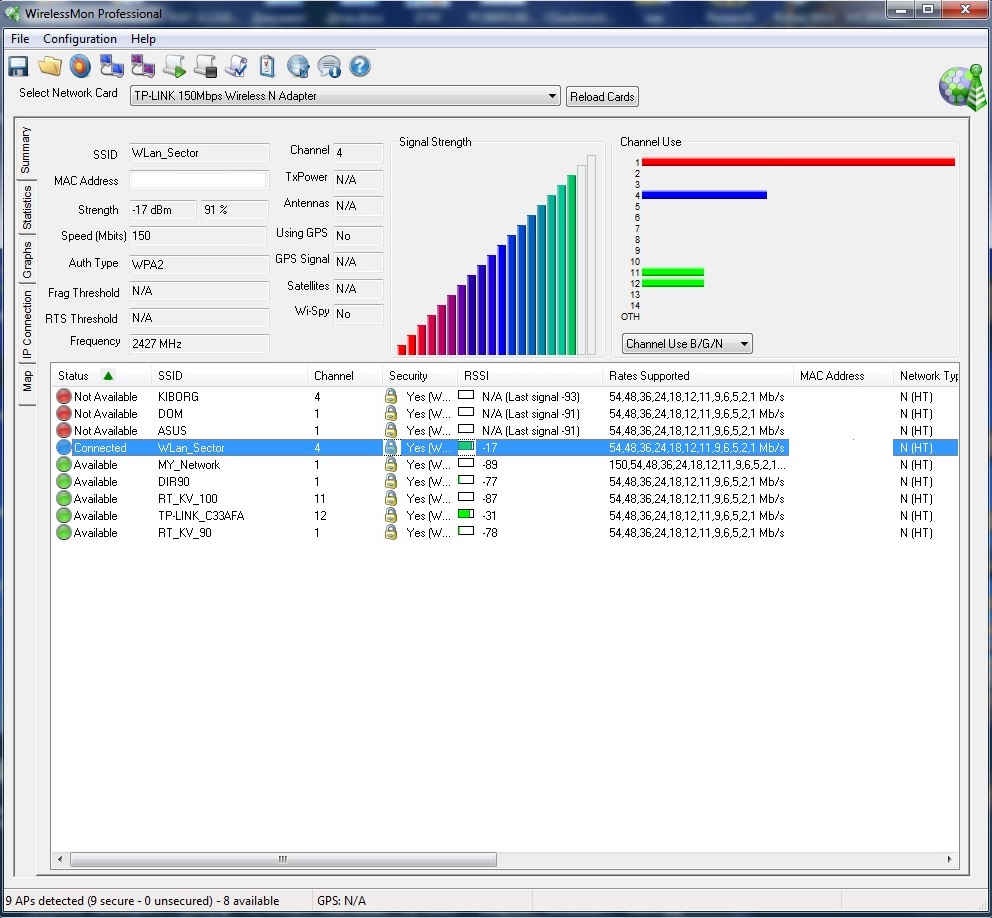Click the globe with checkmark icon
Image resolution: width=992 pixels, height=918 pixels.
click(297, 67)
